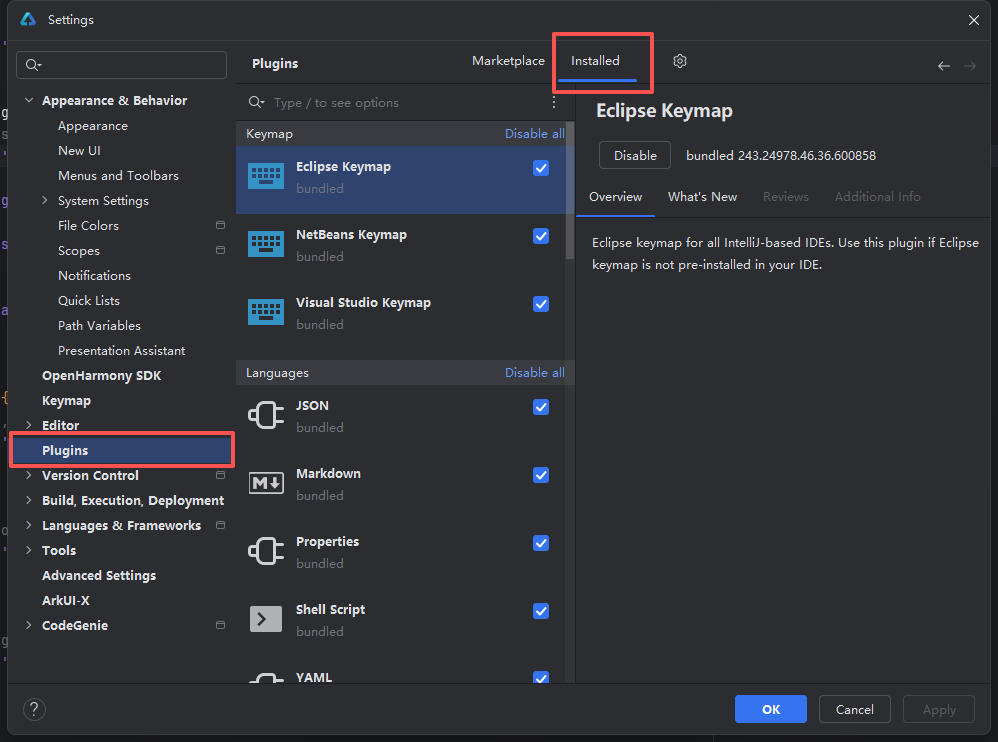Toggle the YAML plugin checkbox

pos(541,677)
